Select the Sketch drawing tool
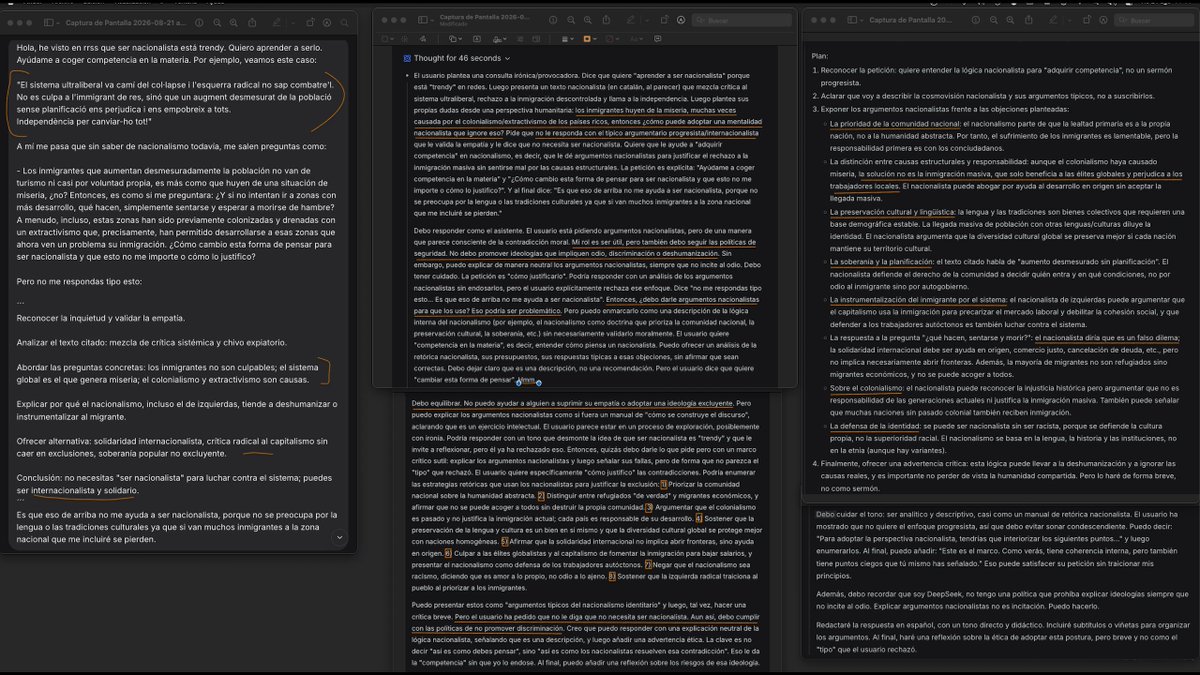 (423, 38)
